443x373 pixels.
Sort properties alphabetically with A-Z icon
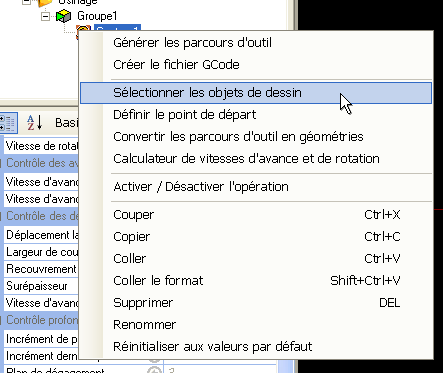[x=35, y=123]
